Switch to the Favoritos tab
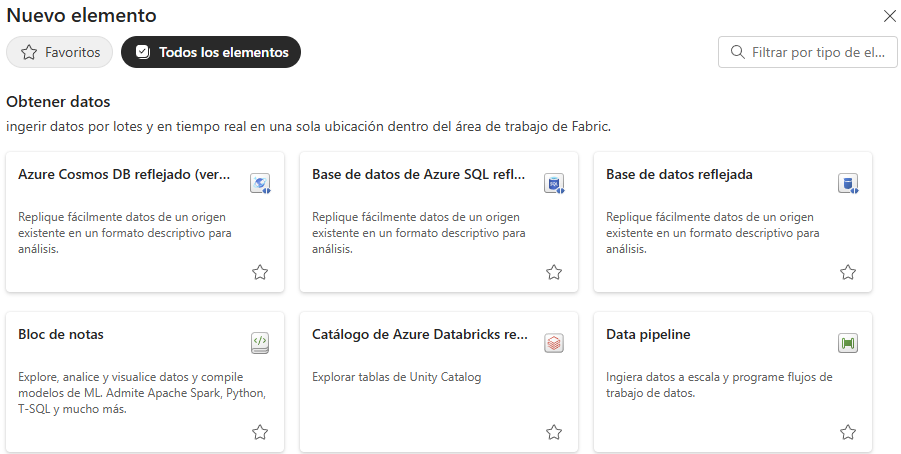This screenshot has width=901, height=454. click(x=60, y=52)
